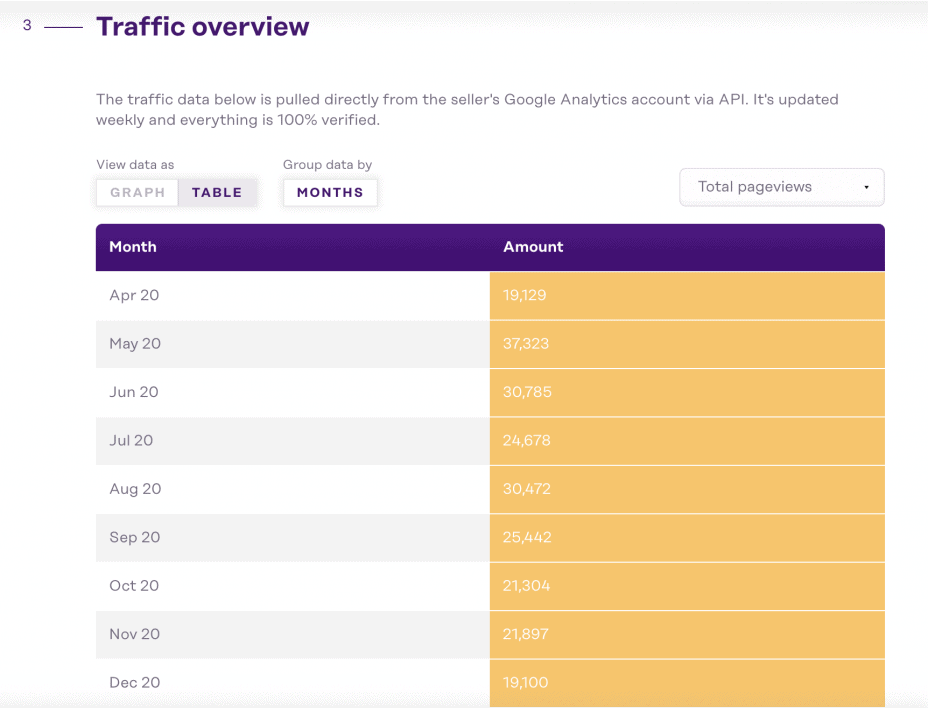Select the Traffic overview heading

[x=202, y=27]
